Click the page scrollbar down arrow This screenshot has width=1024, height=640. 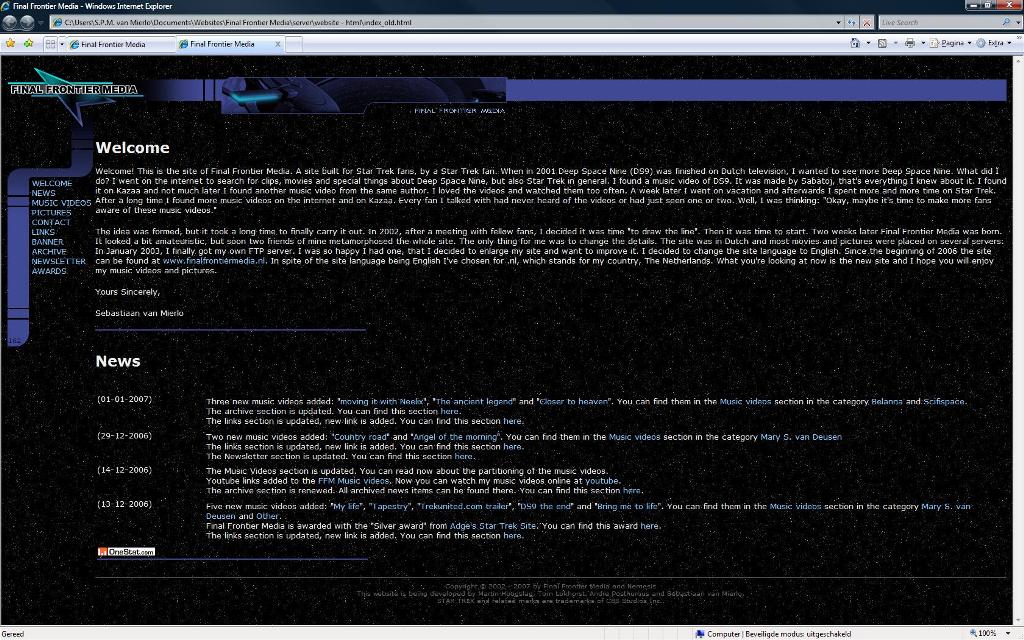[x=1018, y=620]
